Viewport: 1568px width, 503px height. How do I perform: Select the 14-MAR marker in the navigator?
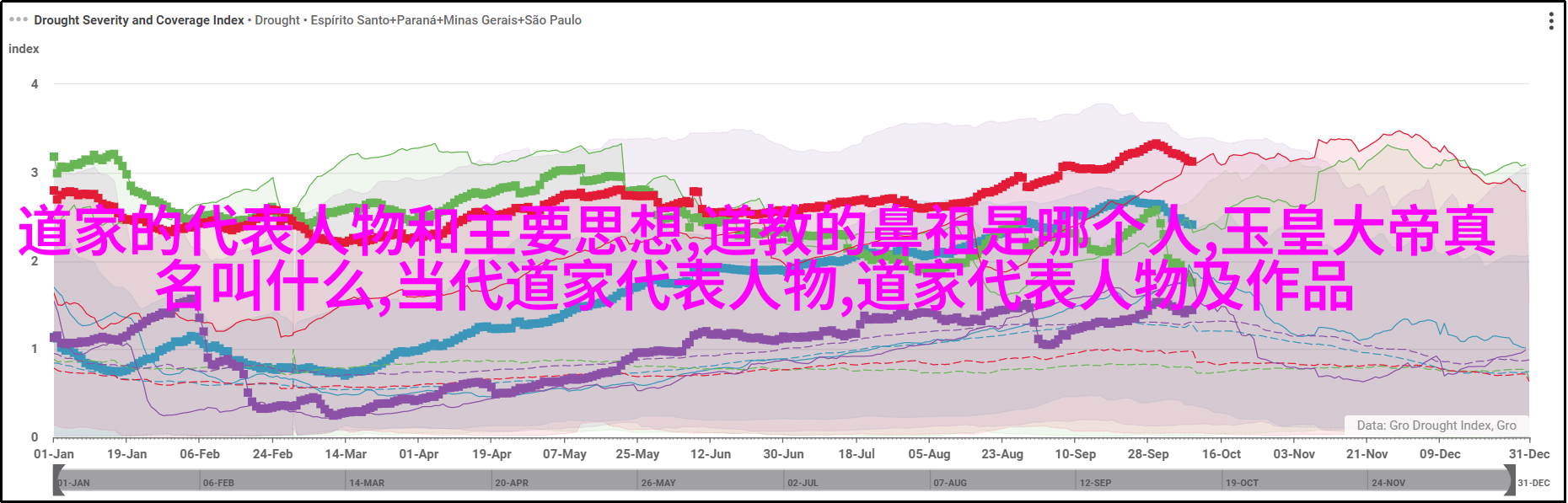coord(367,483)
